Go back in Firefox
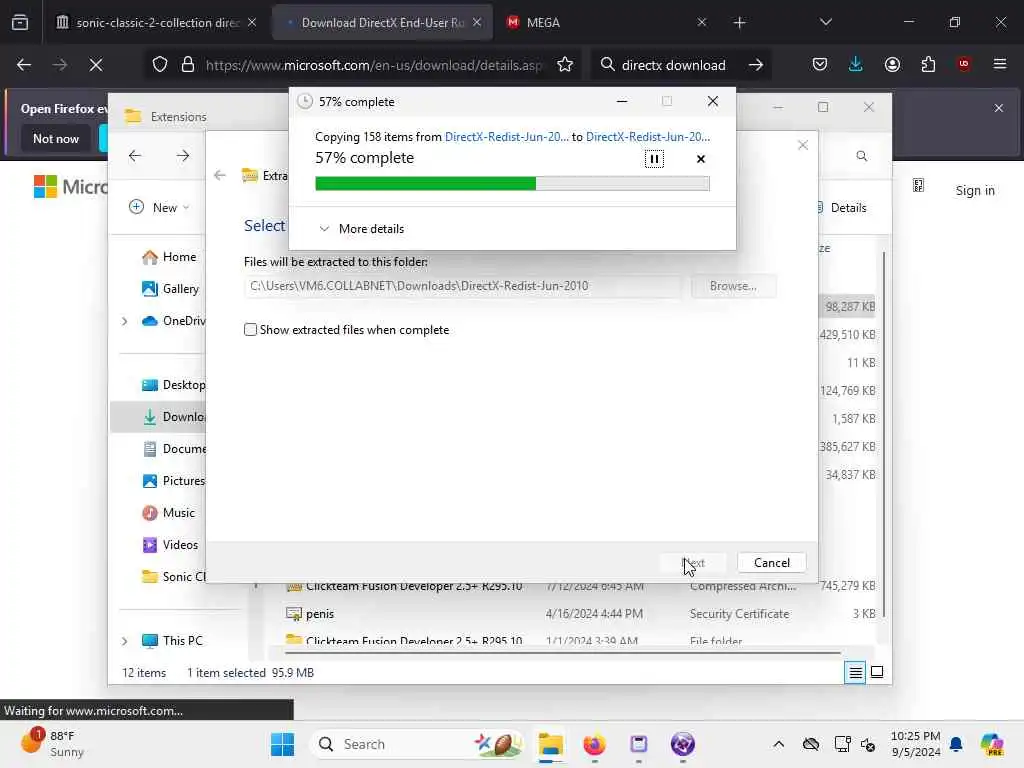1024x768 pixels. (x=24, y=65)
